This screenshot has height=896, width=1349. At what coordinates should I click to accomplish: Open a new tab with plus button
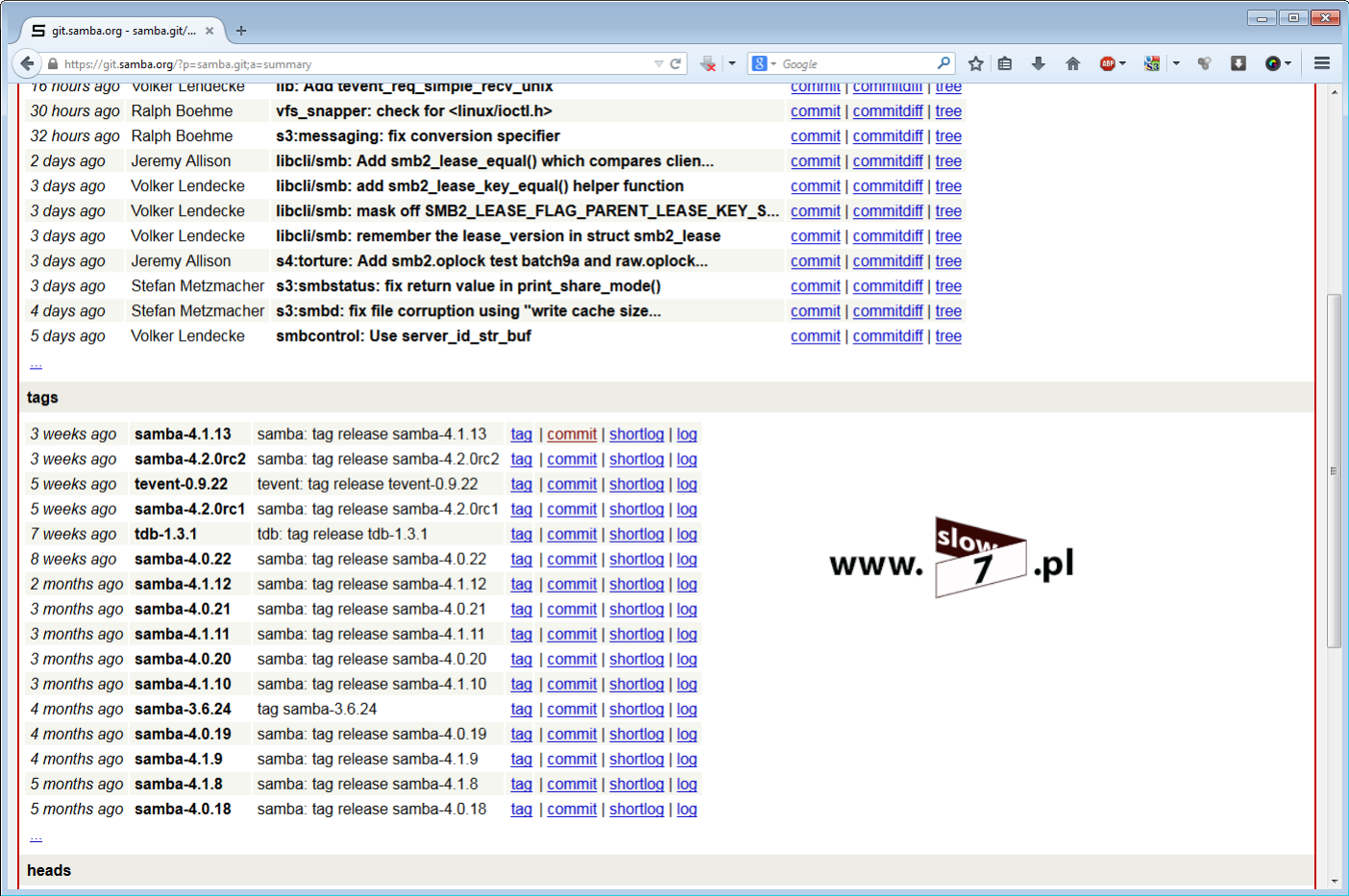241,31
